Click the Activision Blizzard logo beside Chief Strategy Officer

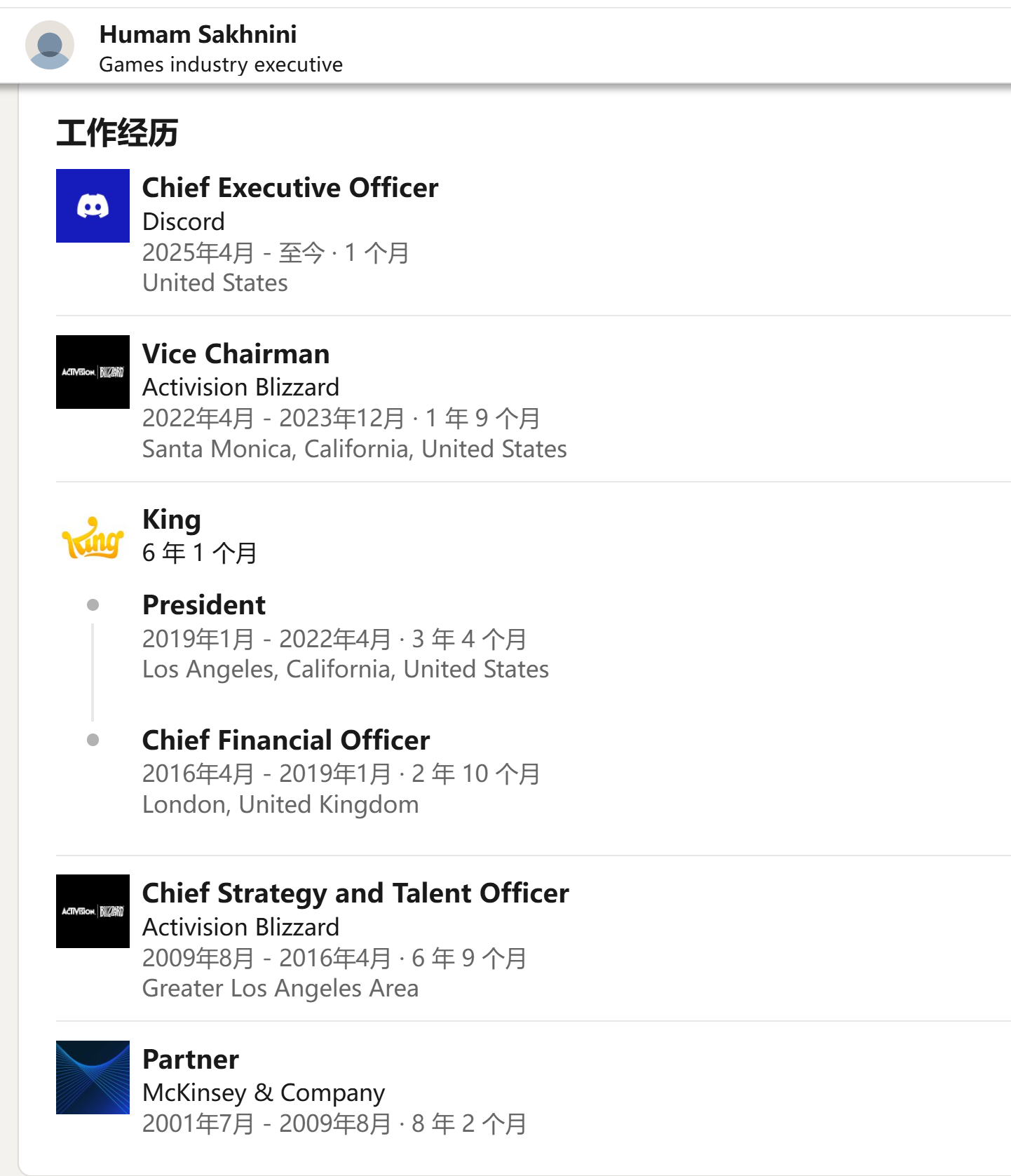click(x=93, y=911)
